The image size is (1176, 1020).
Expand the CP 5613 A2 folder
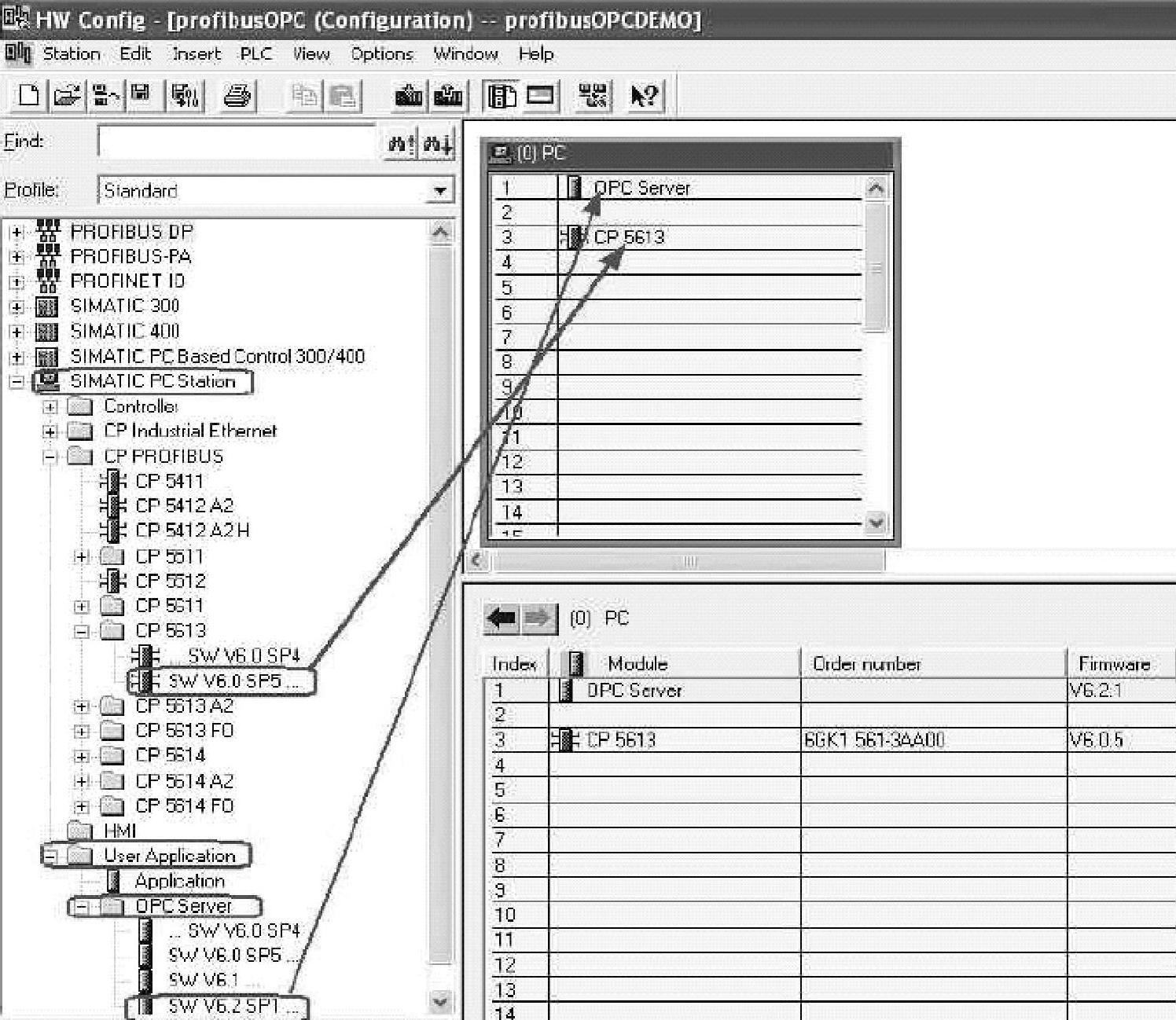coord(82,706)
